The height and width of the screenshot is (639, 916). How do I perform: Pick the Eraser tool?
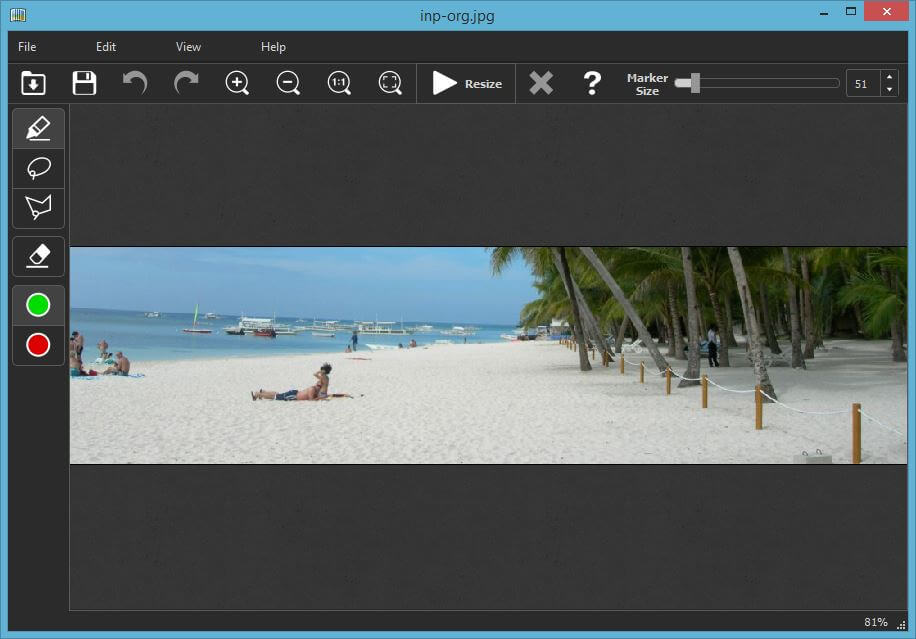(x=38, y=256)
